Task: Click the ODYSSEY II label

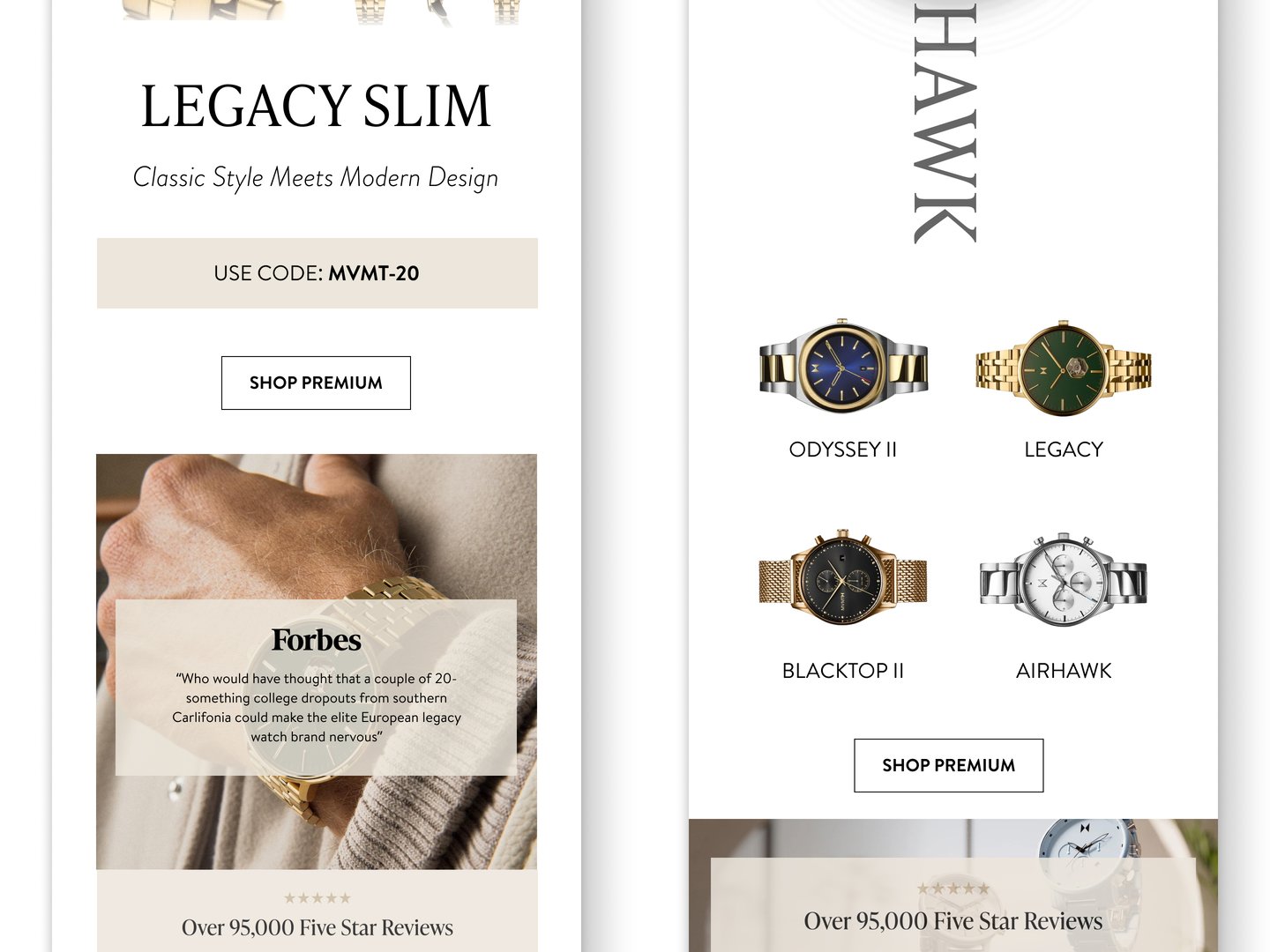Action: coord(843,450)
